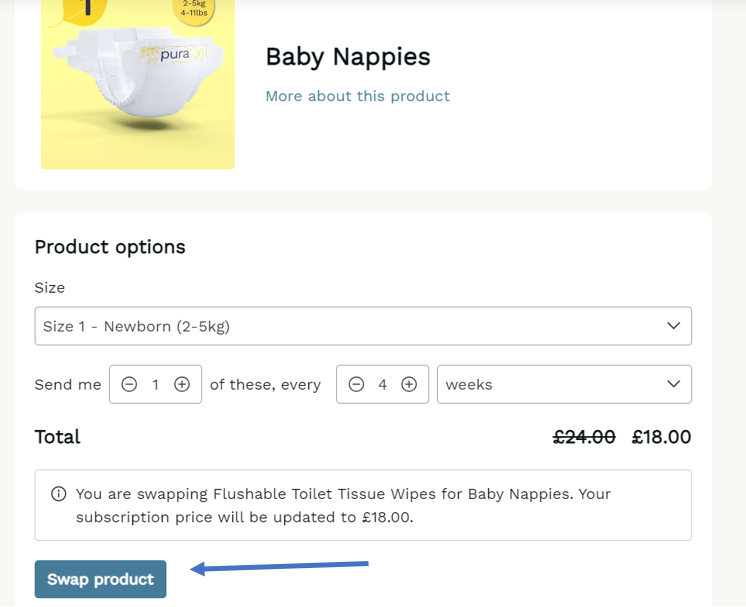Click the Swap product button
Screen dimensions: 746x607
pyautogui.click(x=100, y=579)
